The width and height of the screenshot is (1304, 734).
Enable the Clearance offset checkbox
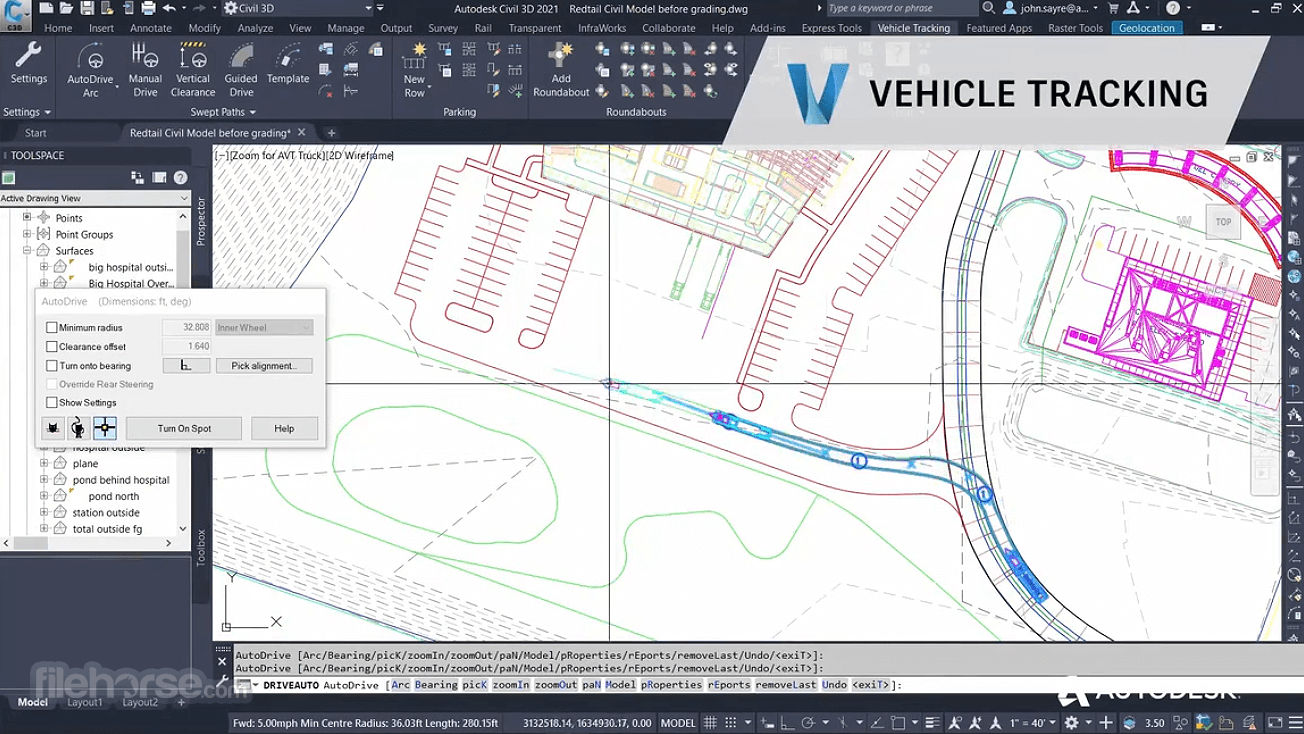tap(52, 346)
